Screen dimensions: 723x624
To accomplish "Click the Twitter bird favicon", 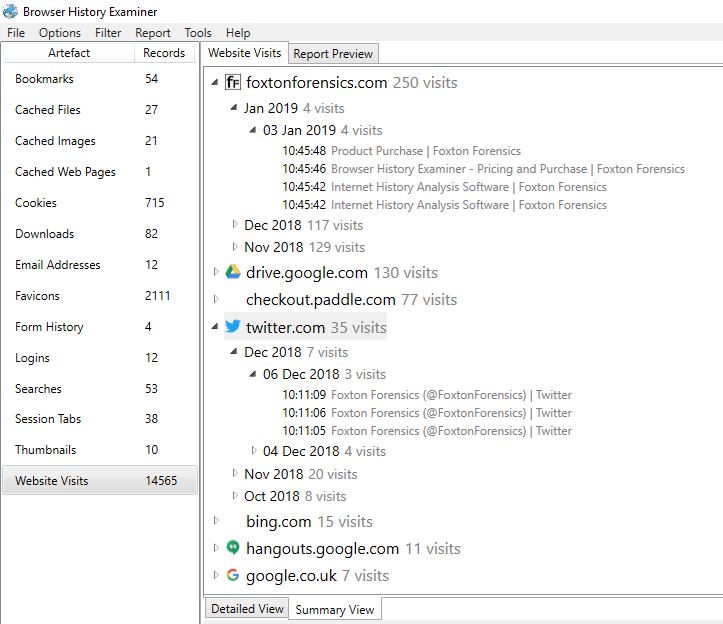I will click(x=233, y=327).
